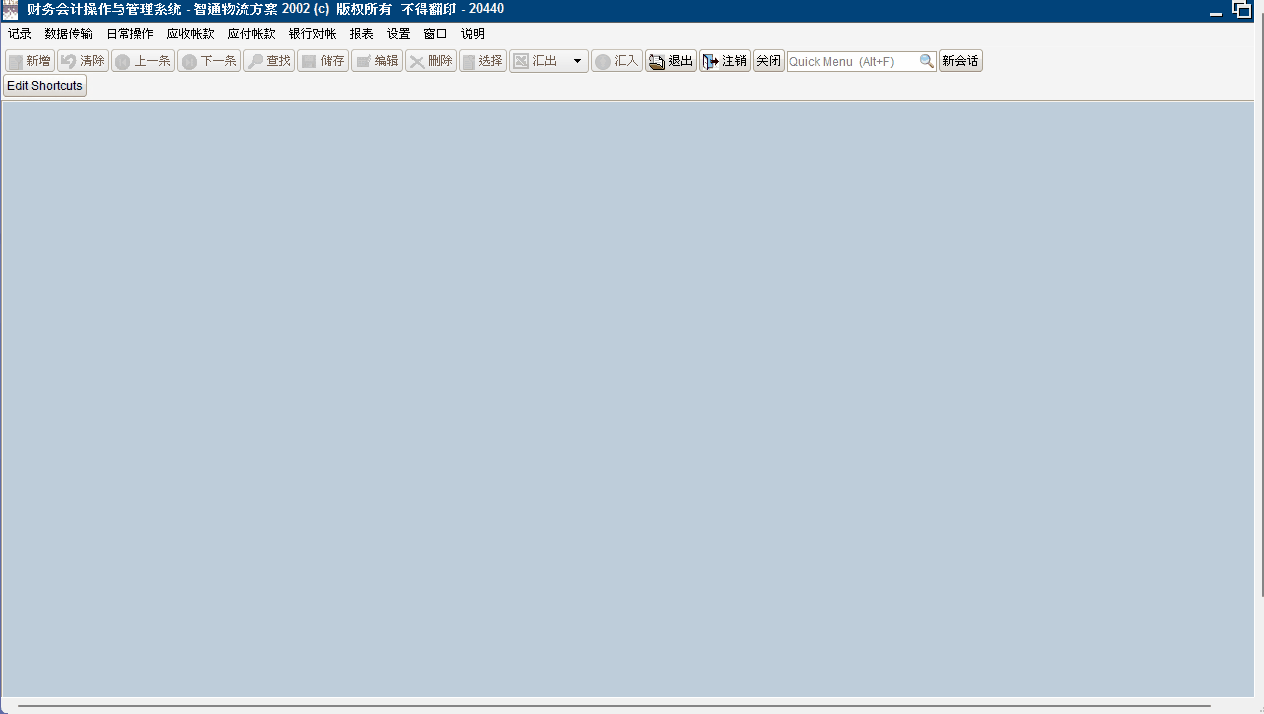1264x714 pixels.
Task: Click the 关闭 button
Action: [x=769, y=61]
